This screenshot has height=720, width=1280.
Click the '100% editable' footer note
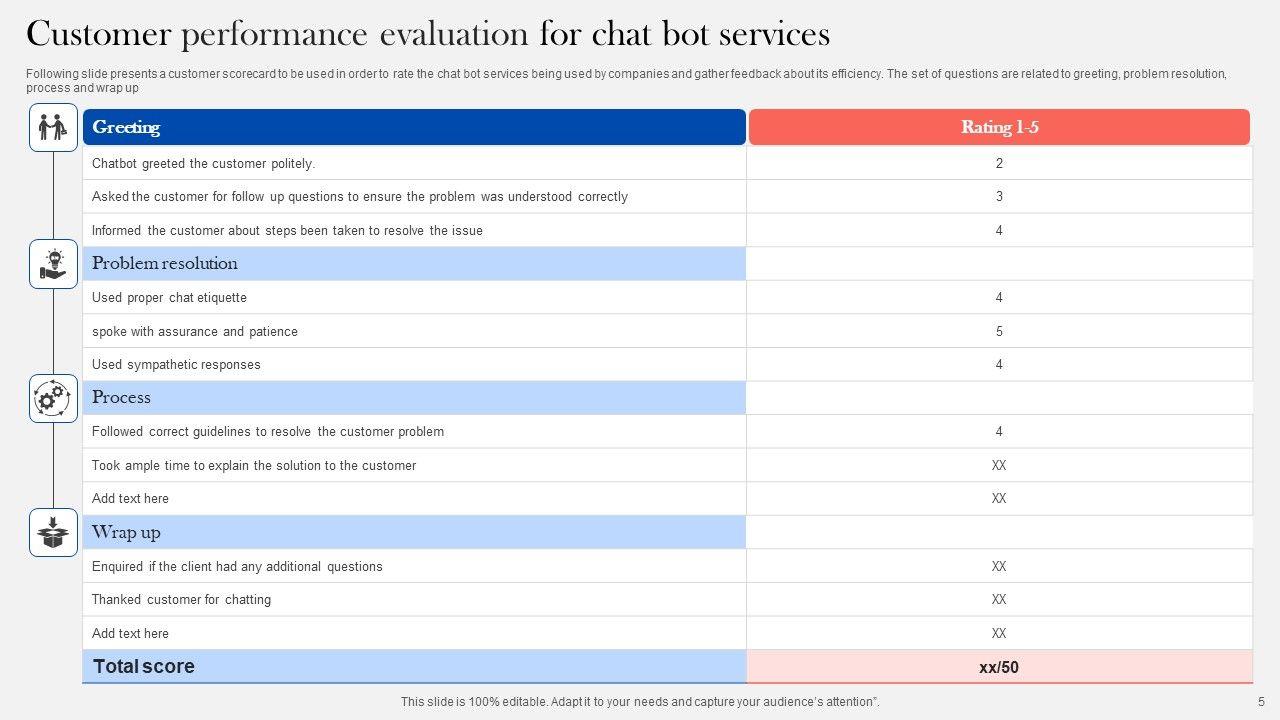(640, 702)
